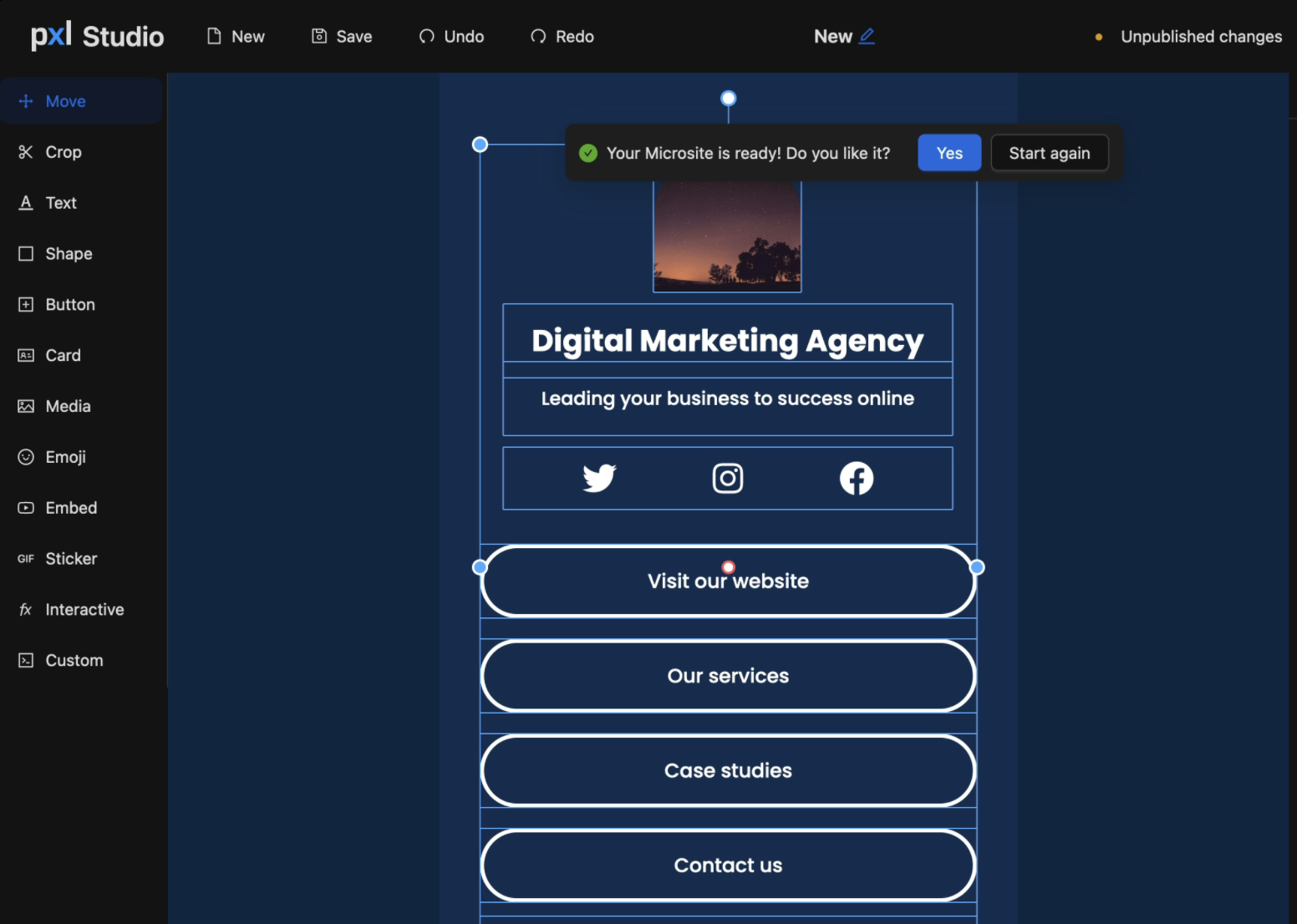Click the Facebook icon on canvas

[x=857, y=478]
